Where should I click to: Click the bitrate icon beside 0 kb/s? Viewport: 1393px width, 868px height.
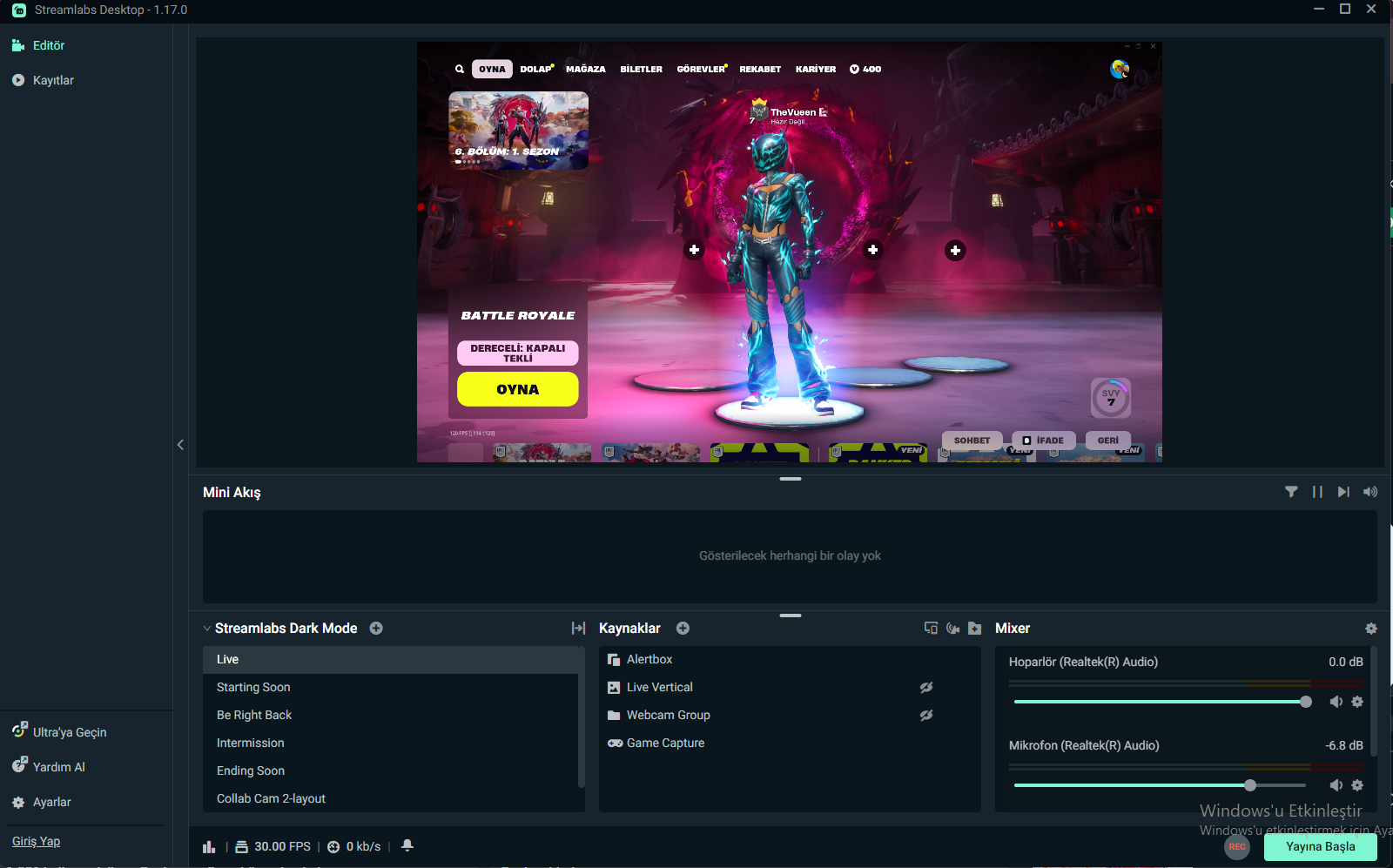(333, 846)
